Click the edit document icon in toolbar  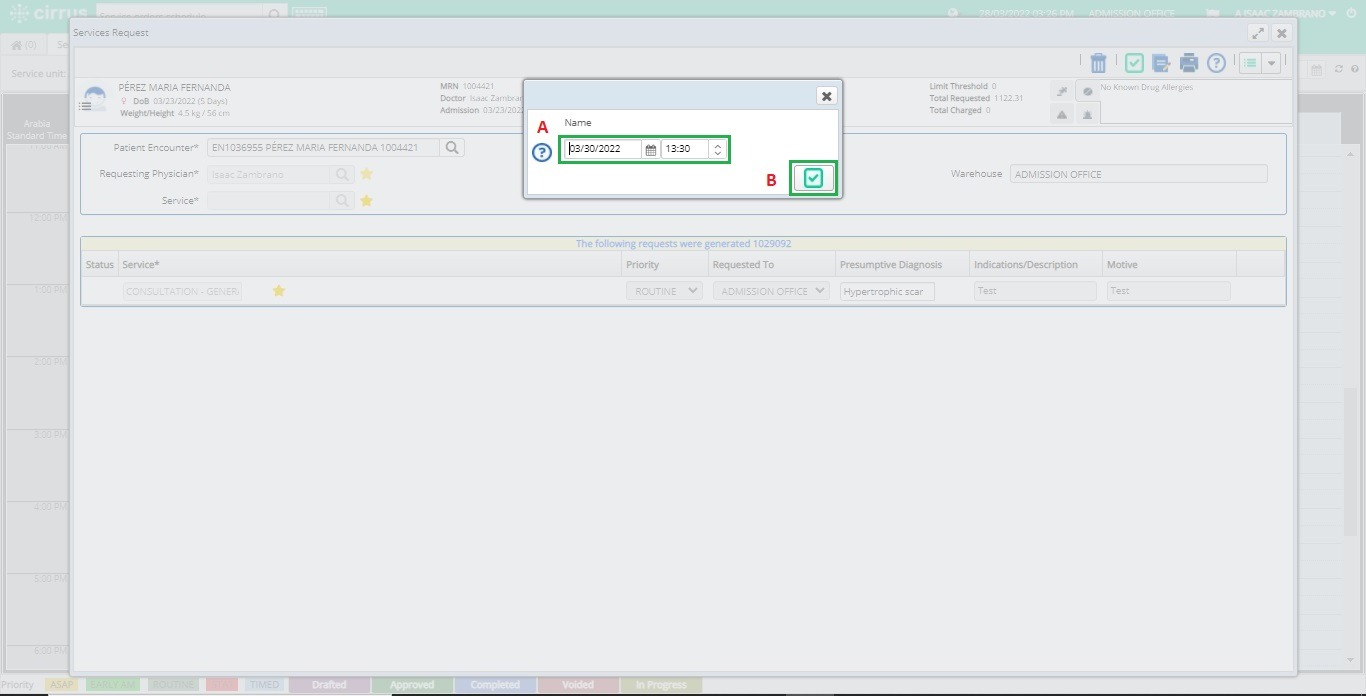tap(1161, 63)
